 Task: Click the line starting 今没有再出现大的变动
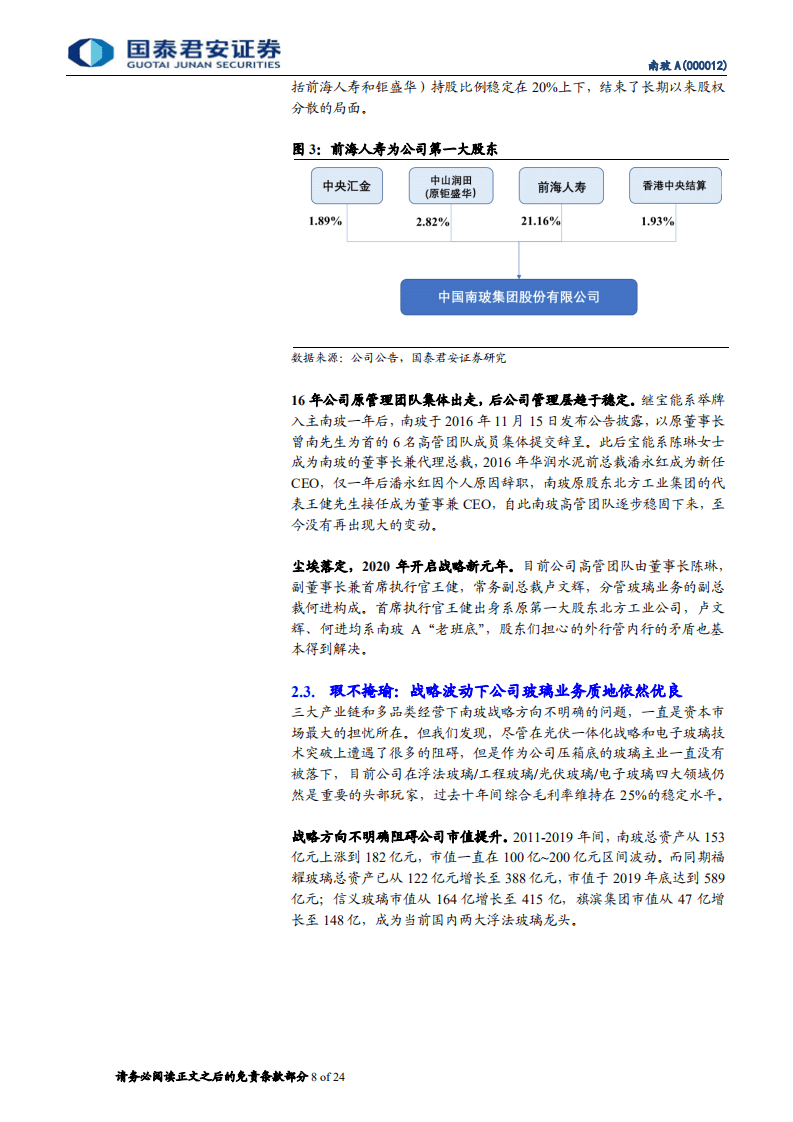365,525
